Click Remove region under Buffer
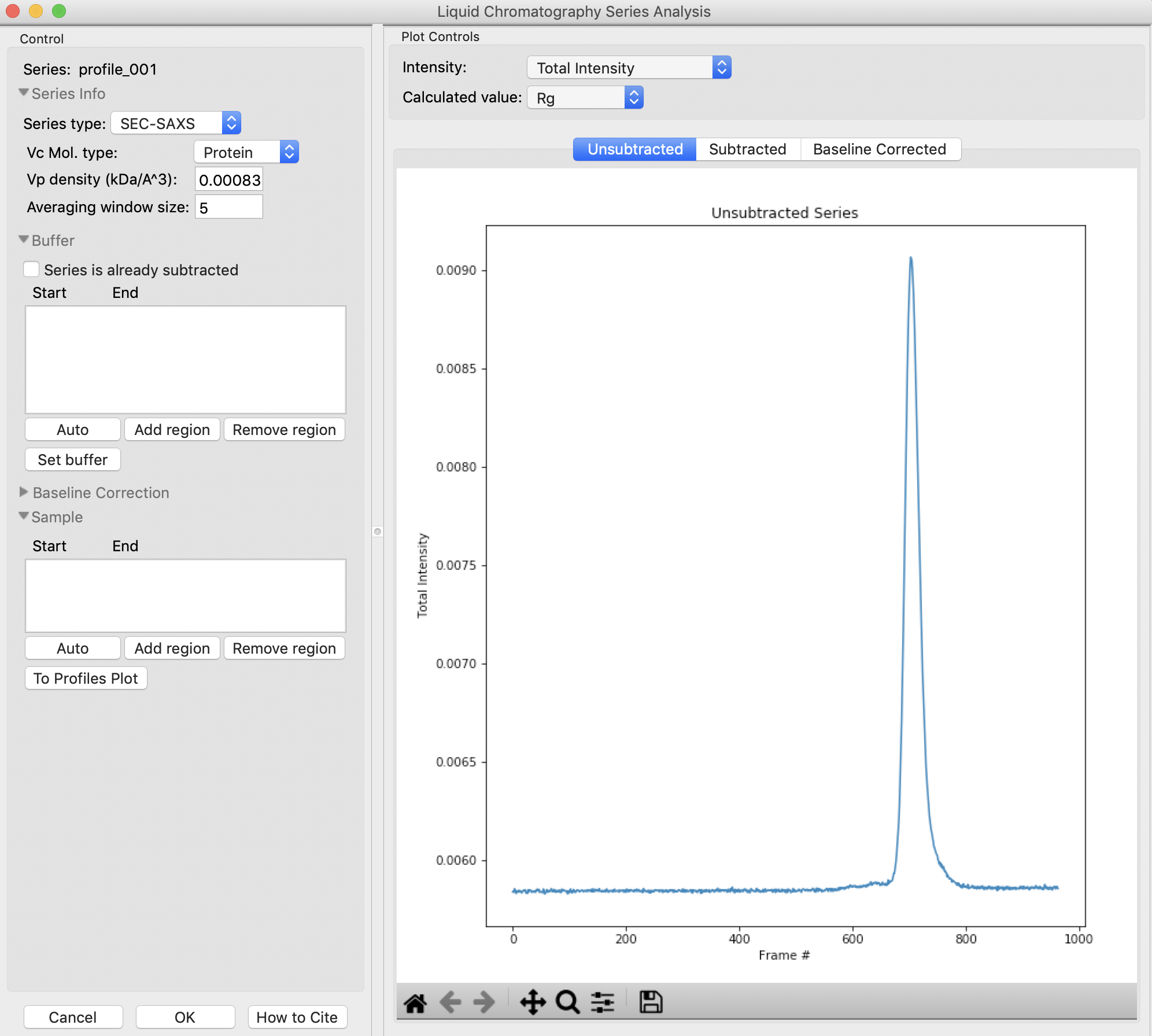The image size is (1152, 1036). [x=285, y=430]
